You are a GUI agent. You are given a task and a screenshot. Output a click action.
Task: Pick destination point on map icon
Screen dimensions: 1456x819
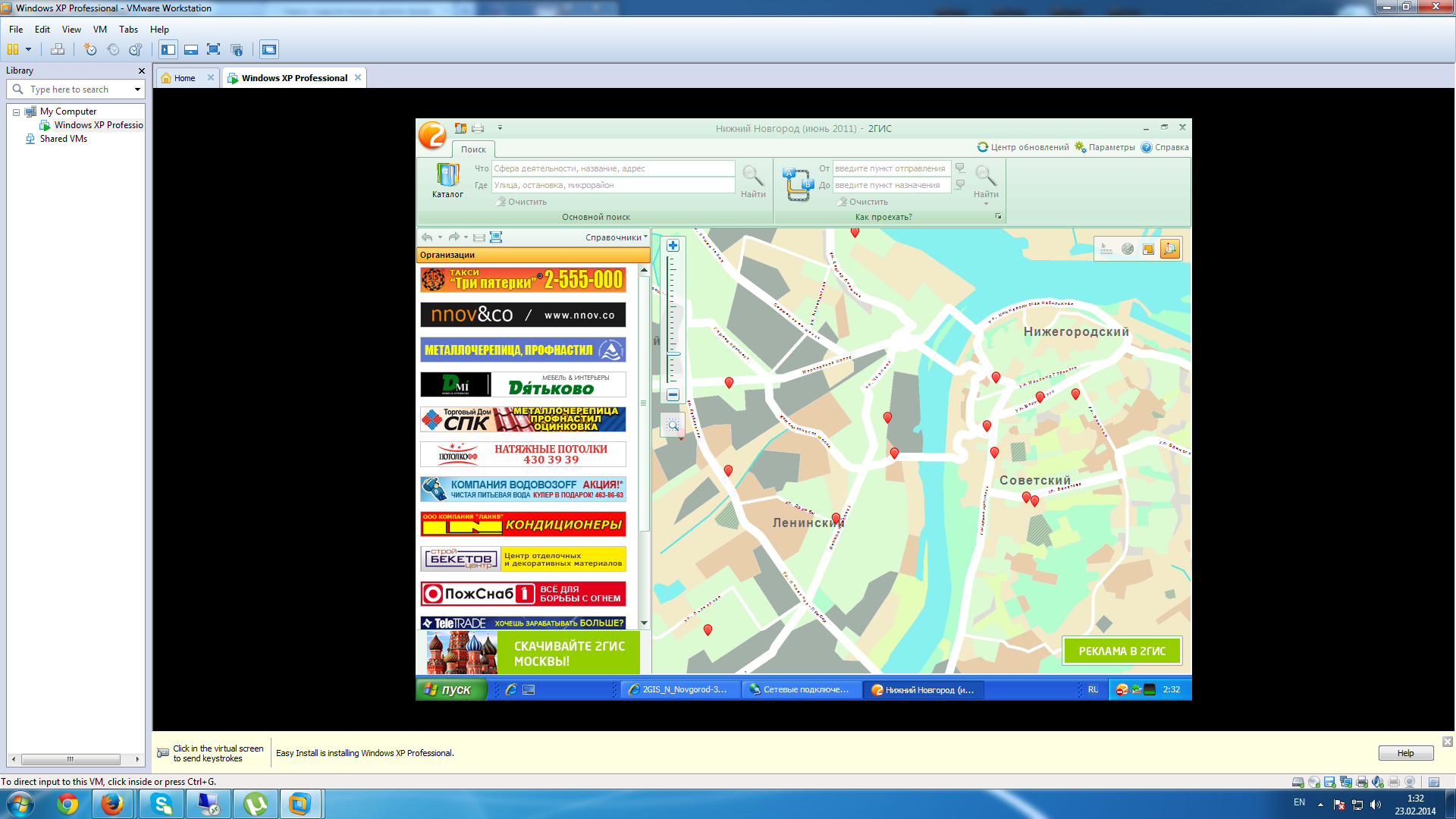(x=960, y=185)
